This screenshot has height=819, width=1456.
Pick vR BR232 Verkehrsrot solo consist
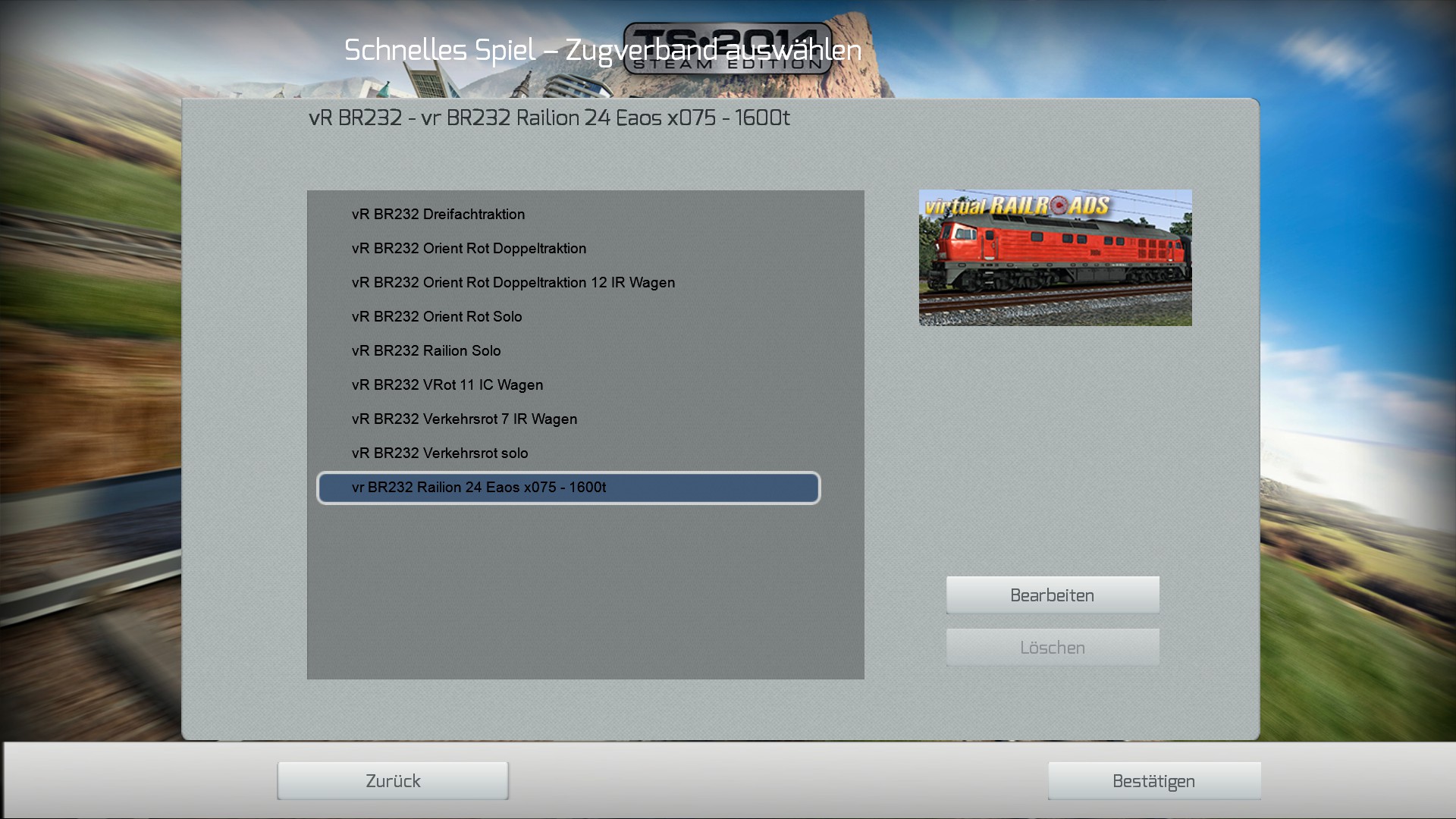440,453
